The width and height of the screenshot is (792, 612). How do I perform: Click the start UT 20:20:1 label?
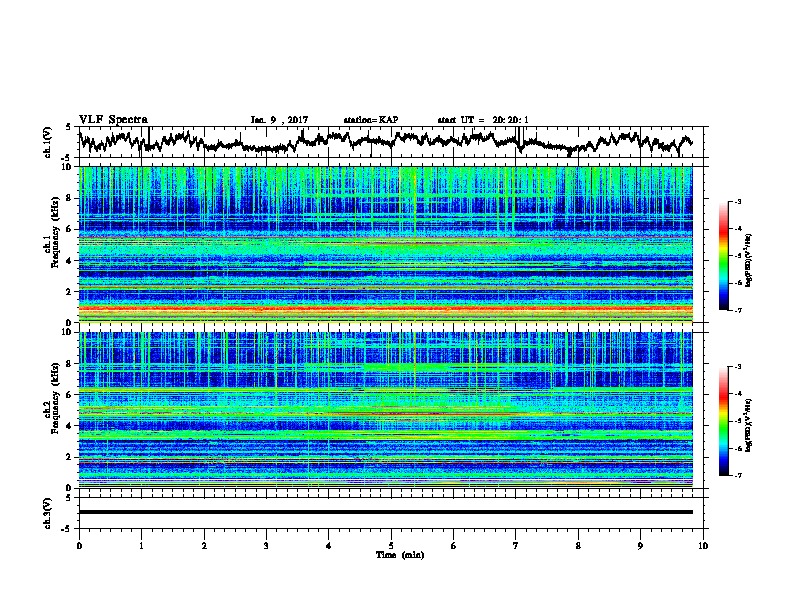[483, 120]
